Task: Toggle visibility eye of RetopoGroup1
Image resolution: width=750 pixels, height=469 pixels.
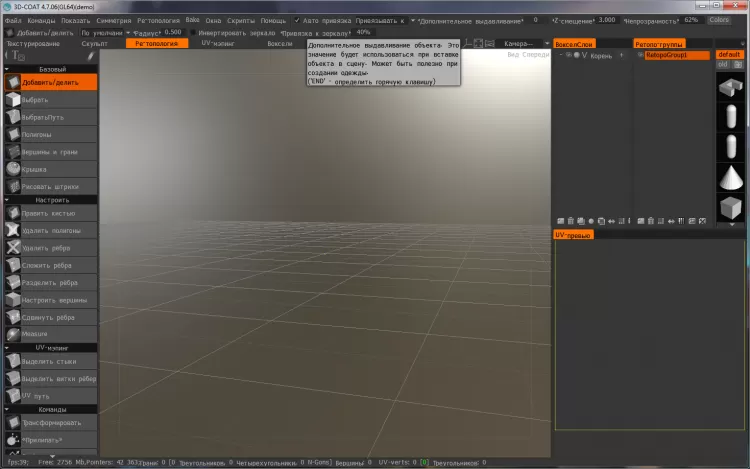Action: (x=640, y=55)
